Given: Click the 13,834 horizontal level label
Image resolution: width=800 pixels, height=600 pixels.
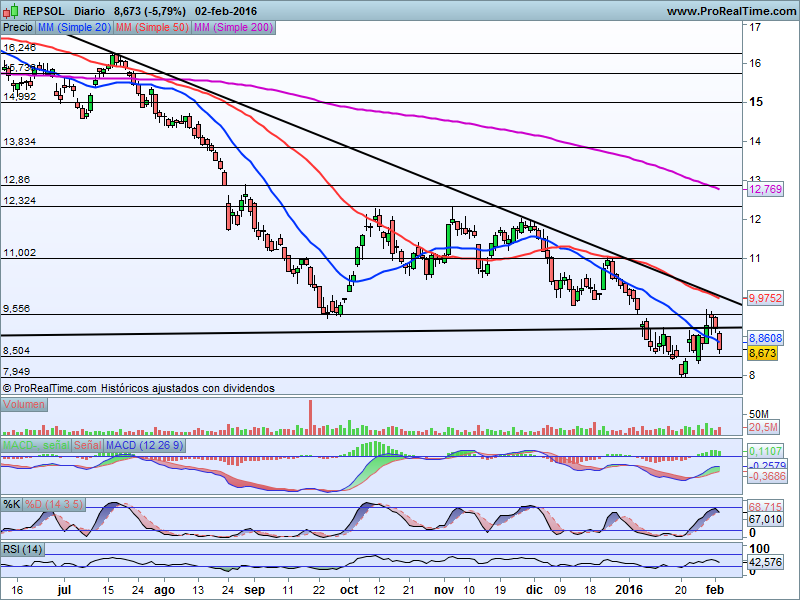Looking at the screenshot, I should point(20,141).
